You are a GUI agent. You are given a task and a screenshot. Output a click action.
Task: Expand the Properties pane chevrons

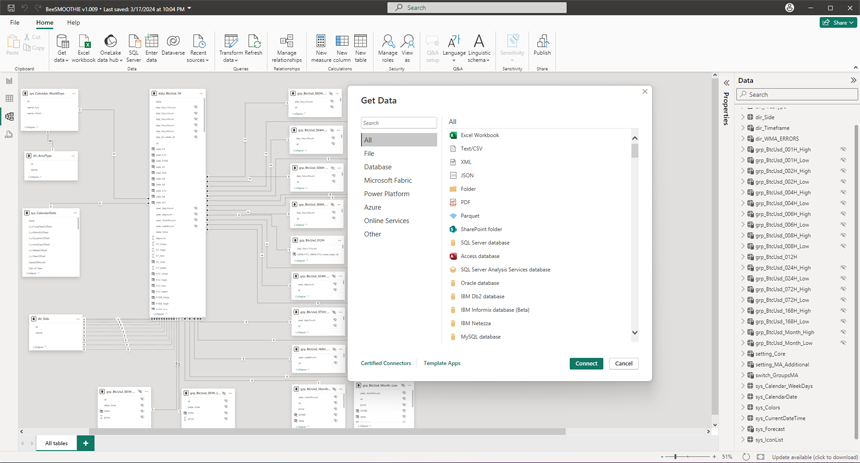[726, 83]
